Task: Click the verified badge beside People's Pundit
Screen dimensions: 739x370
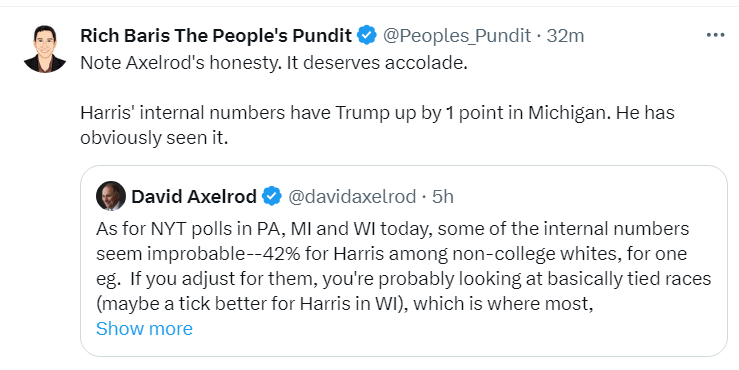Action: click(x=367, y=35)
